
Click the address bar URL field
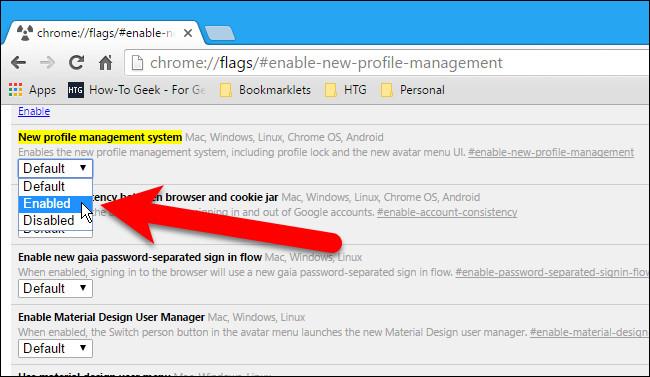(388, 63)
